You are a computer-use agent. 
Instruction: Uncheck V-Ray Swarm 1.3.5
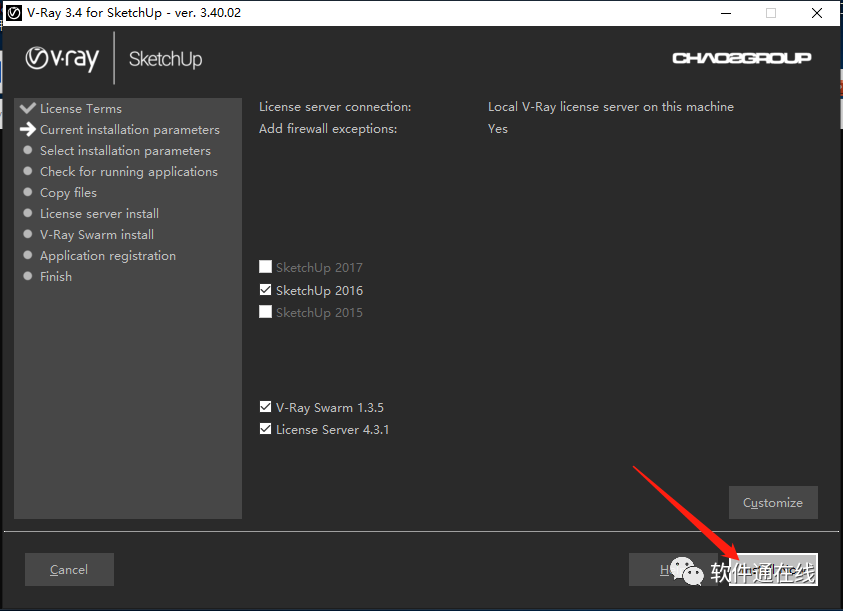[265, 407]
